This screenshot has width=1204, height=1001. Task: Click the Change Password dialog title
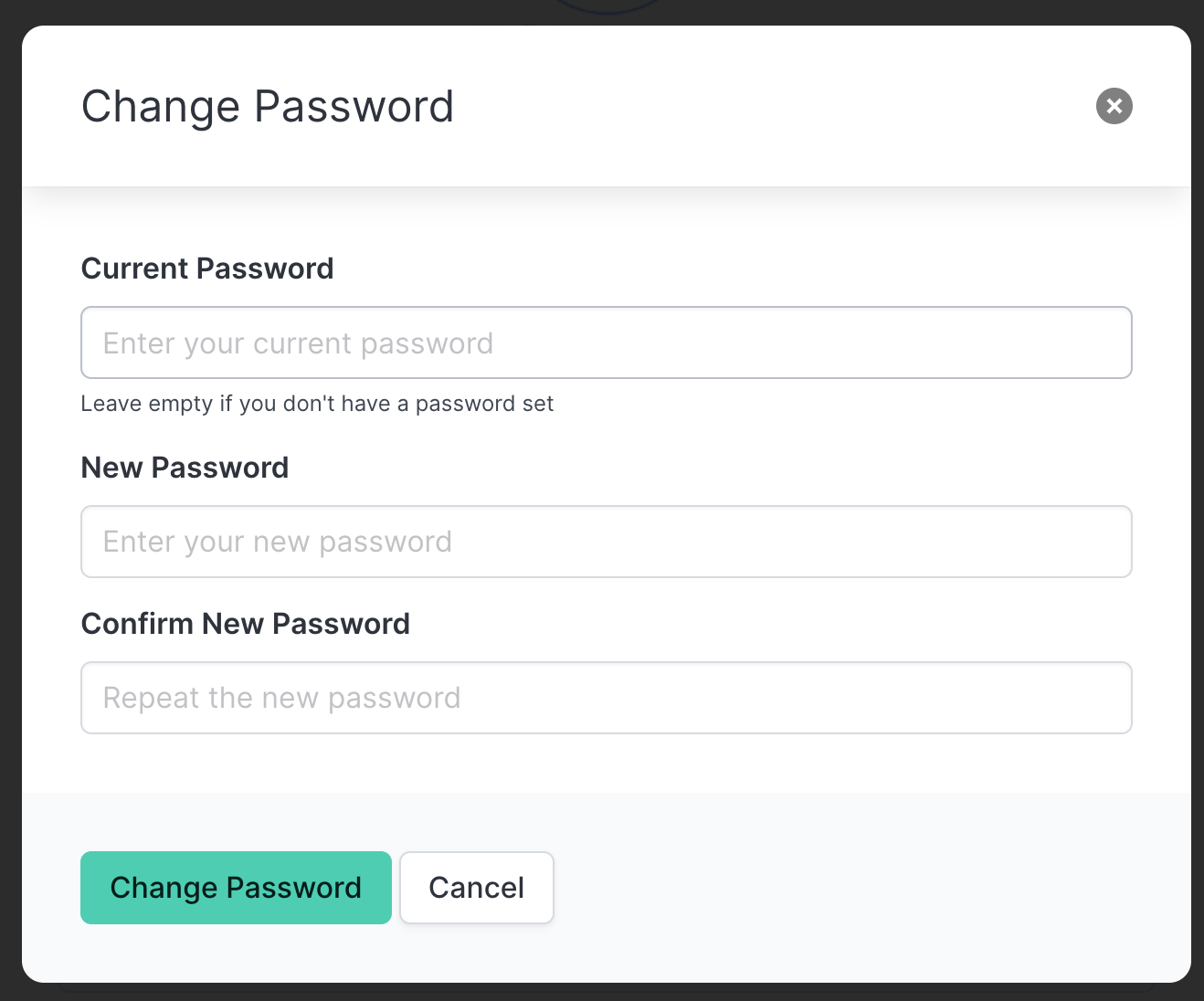(268, 106)
